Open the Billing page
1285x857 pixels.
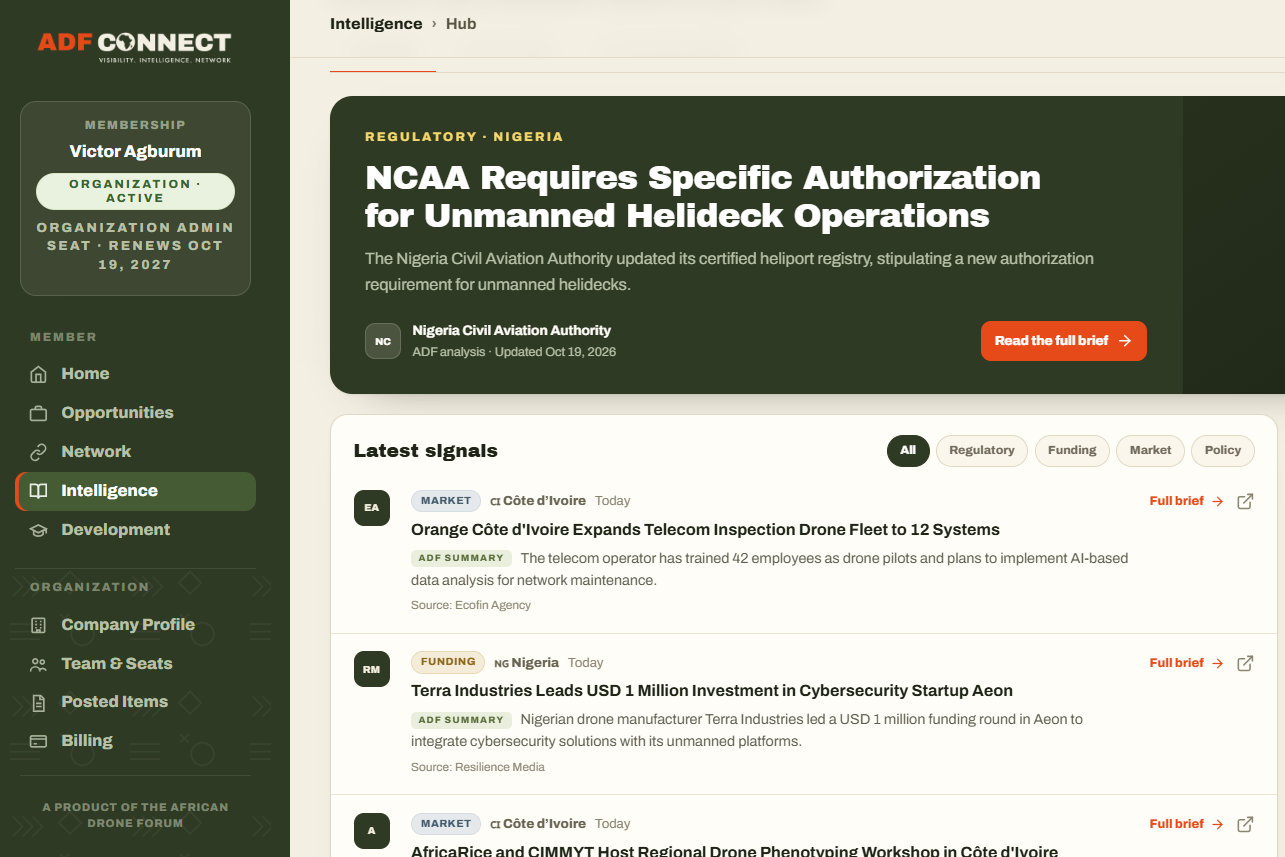[x=136, y=741]
